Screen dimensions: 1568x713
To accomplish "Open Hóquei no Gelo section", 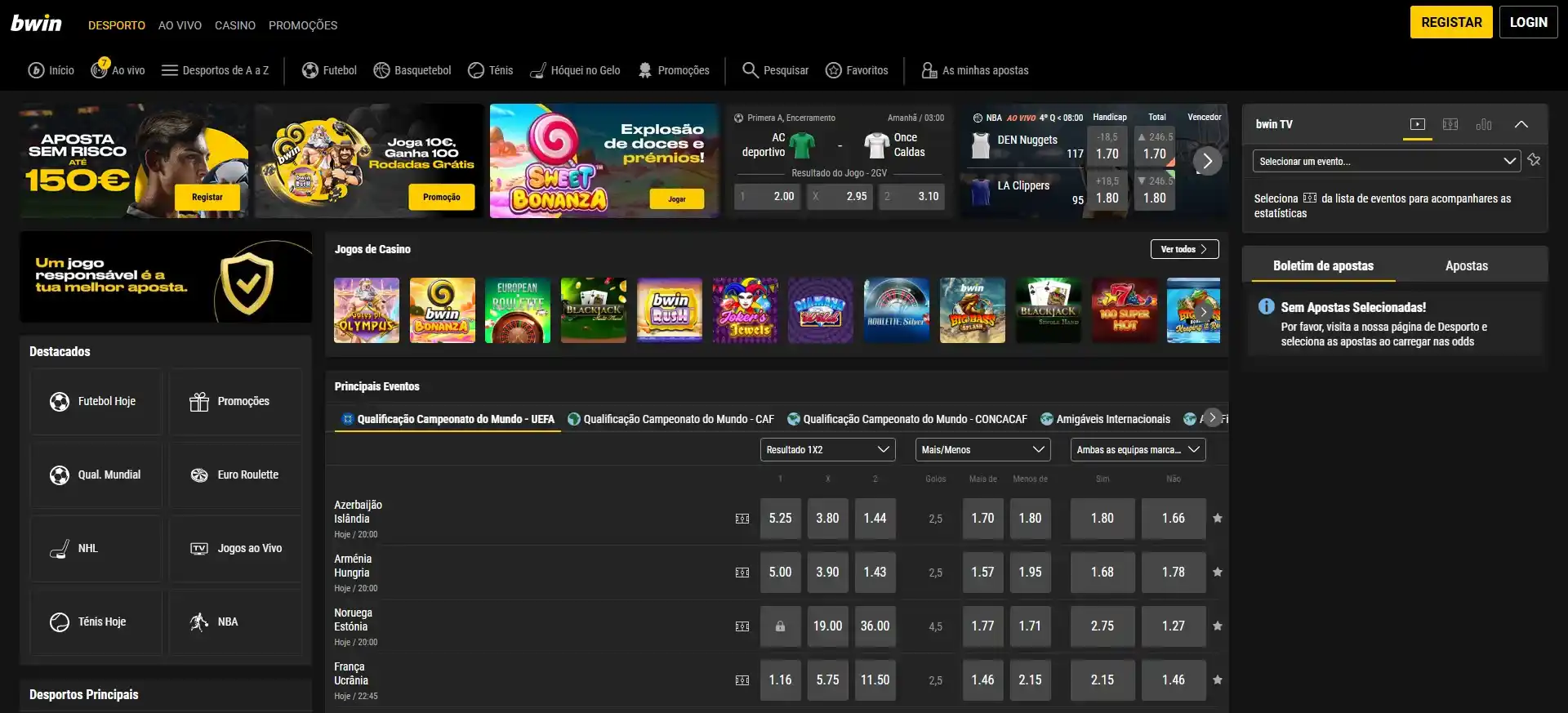I will coord(575,70).
